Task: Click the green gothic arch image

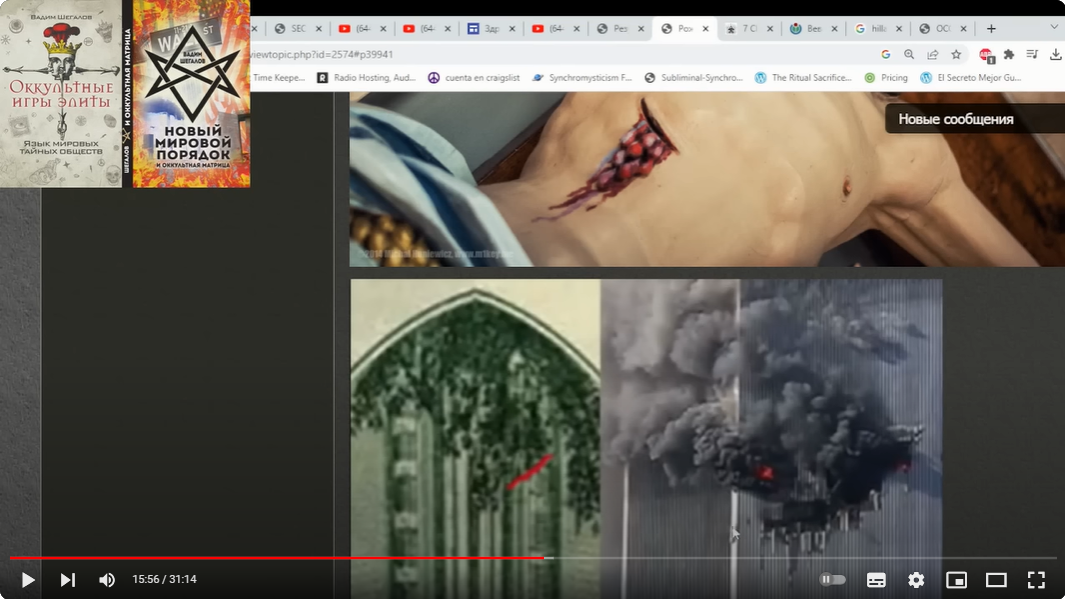Action: point(475,439)
